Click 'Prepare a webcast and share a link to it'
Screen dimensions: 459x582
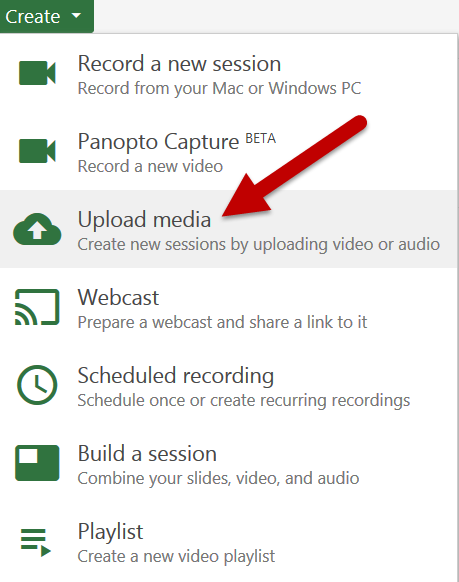pos(222,322)
